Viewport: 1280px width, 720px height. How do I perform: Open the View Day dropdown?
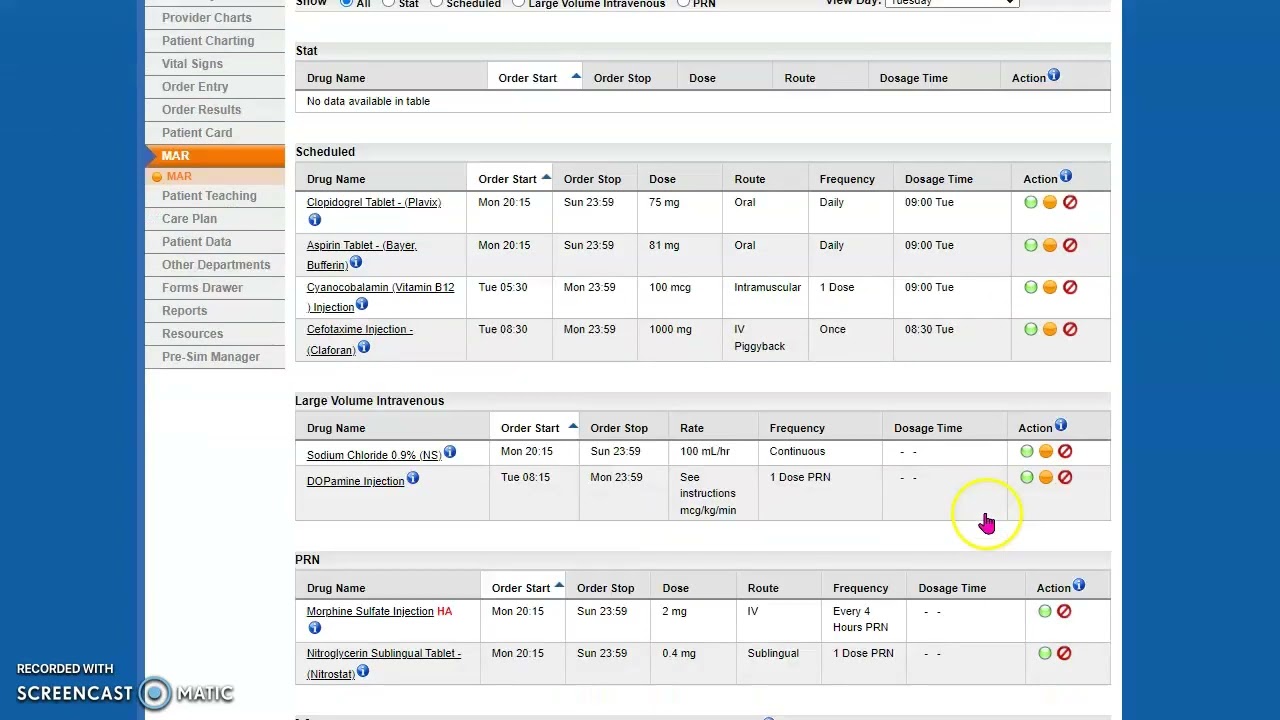(x=951, y=3)
